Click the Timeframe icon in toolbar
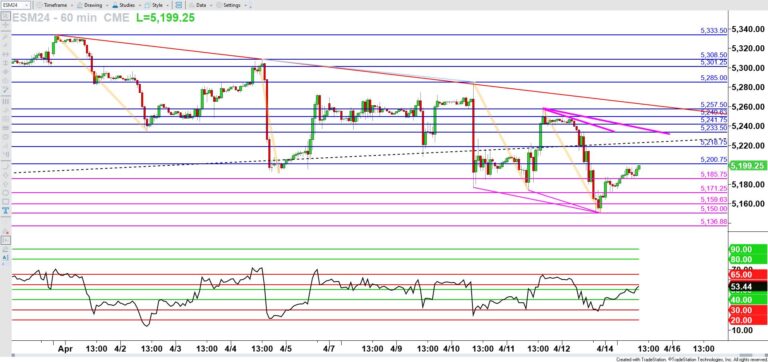Screen dimensions: 768x362 pos(39,5)
